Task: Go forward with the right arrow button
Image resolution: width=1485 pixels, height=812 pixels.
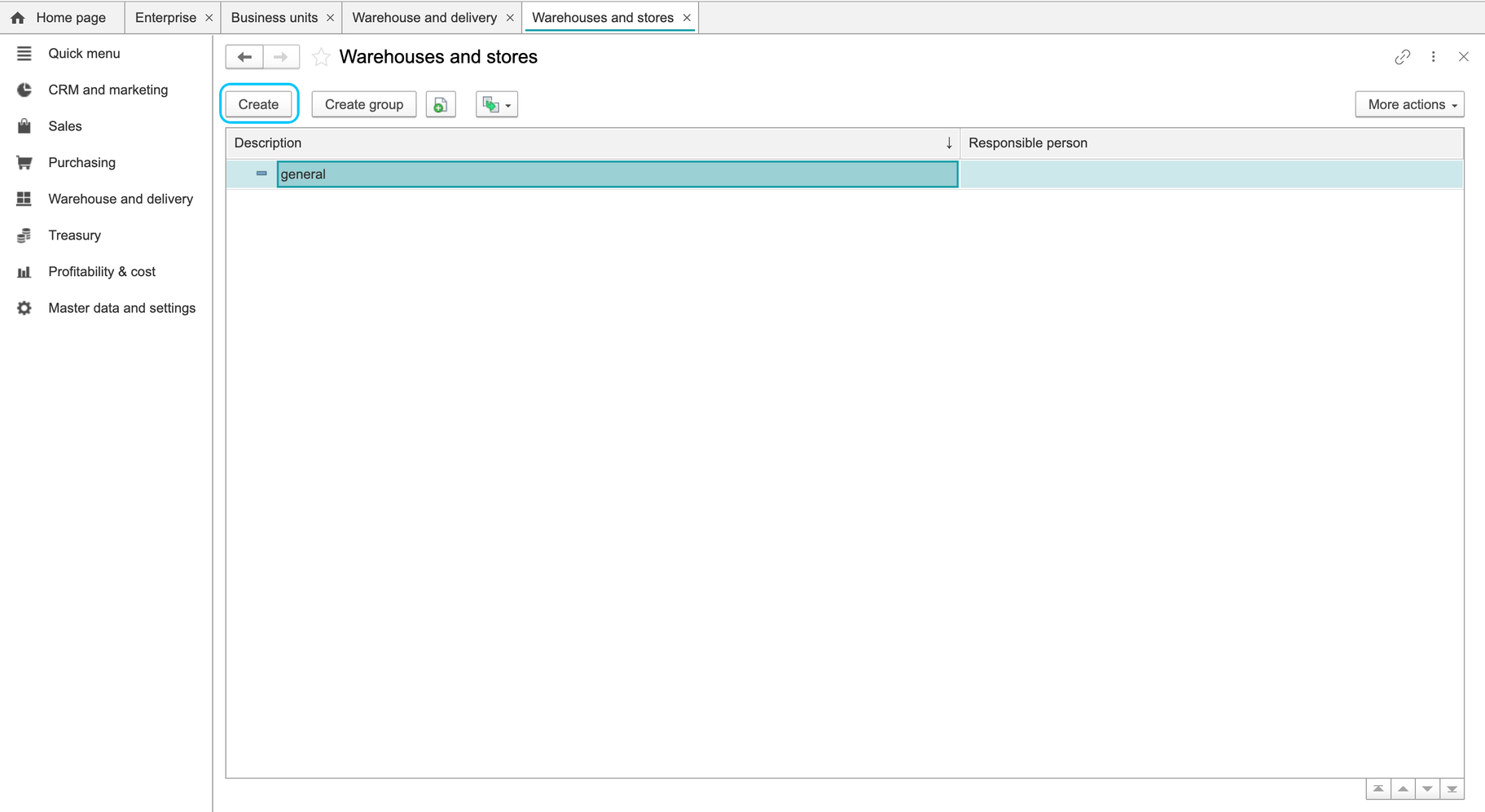Action: coord(281,57)
